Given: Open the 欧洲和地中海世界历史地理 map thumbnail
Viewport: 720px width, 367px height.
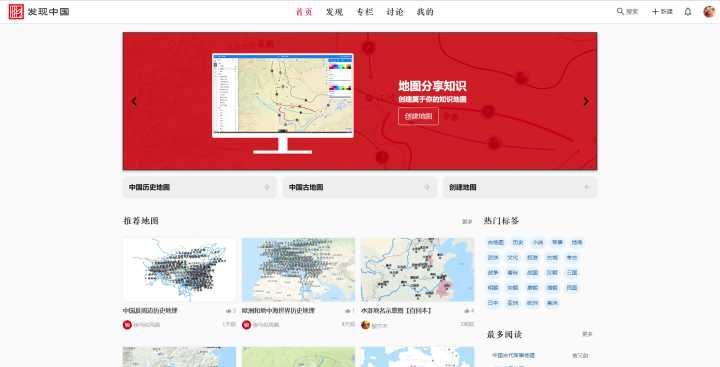Looking at the screenshot, I should click(298, 270).
